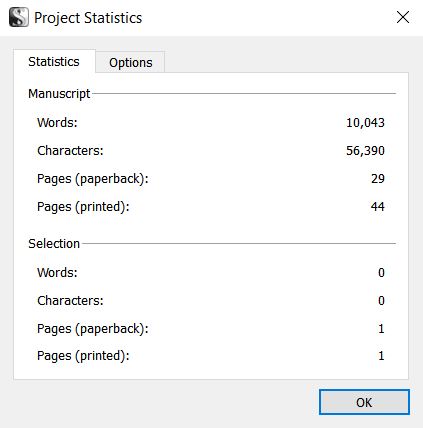Click the Selection Pages (printed) label

click(x=83, y=356)
